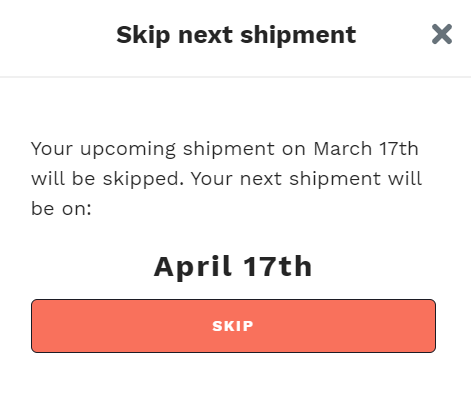This screenshot has width=471, height=397.
Task: Close the Skip next shipment dialog
Action: tap(442, 34)
